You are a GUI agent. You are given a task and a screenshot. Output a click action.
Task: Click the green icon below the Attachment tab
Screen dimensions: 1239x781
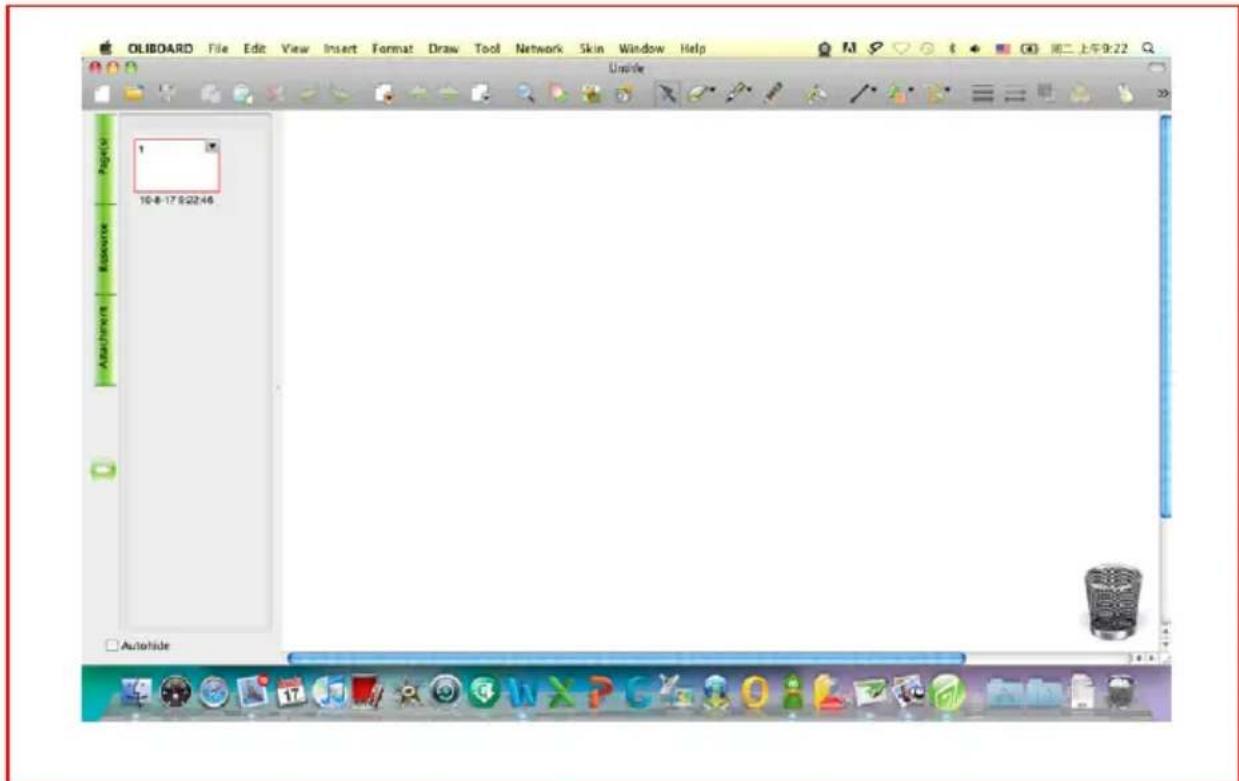point(105,468)
